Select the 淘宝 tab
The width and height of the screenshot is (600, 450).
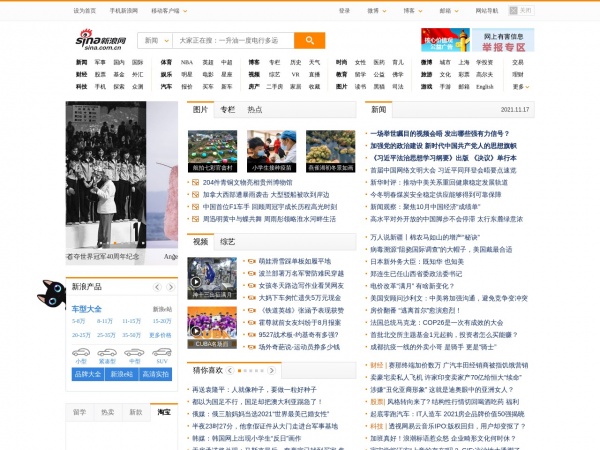click(x=164, y=412)
